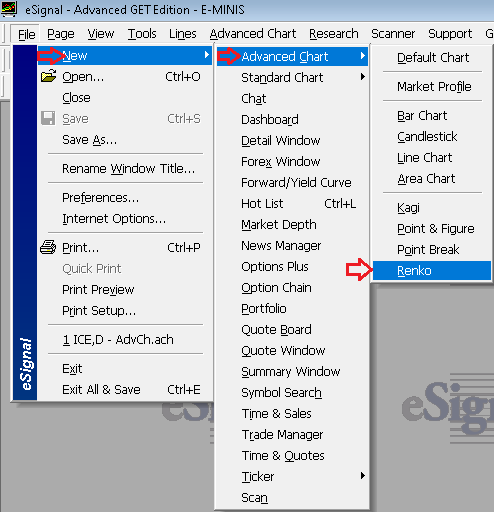Open the Advanced Chart menu bar item
The height and width of the screenshot is (512, 494).
point(253,34)
